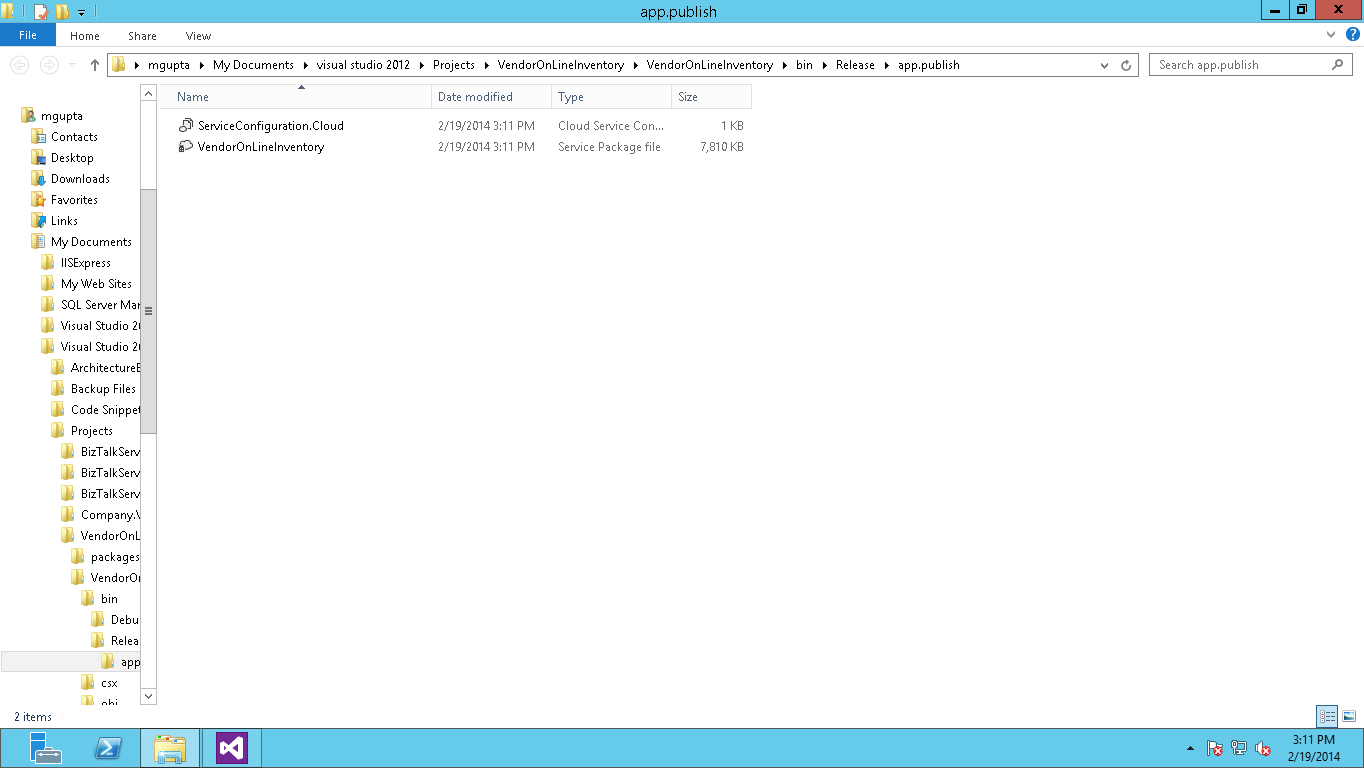1364x768 pixels.
Task: Open recent locations dropdown arrow
Action: tap(72, 65)
